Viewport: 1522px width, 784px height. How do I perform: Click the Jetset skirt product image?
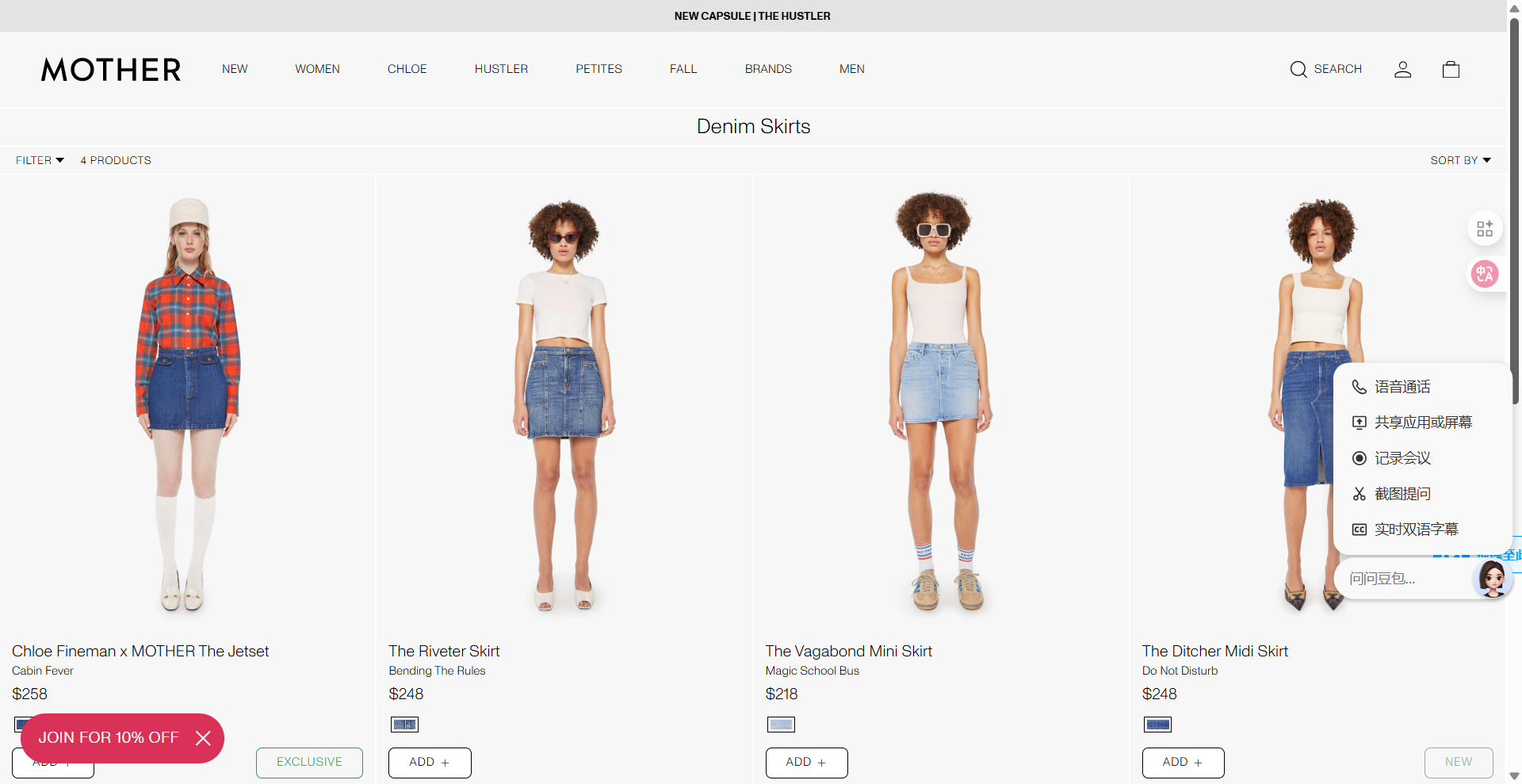(188, 404)
